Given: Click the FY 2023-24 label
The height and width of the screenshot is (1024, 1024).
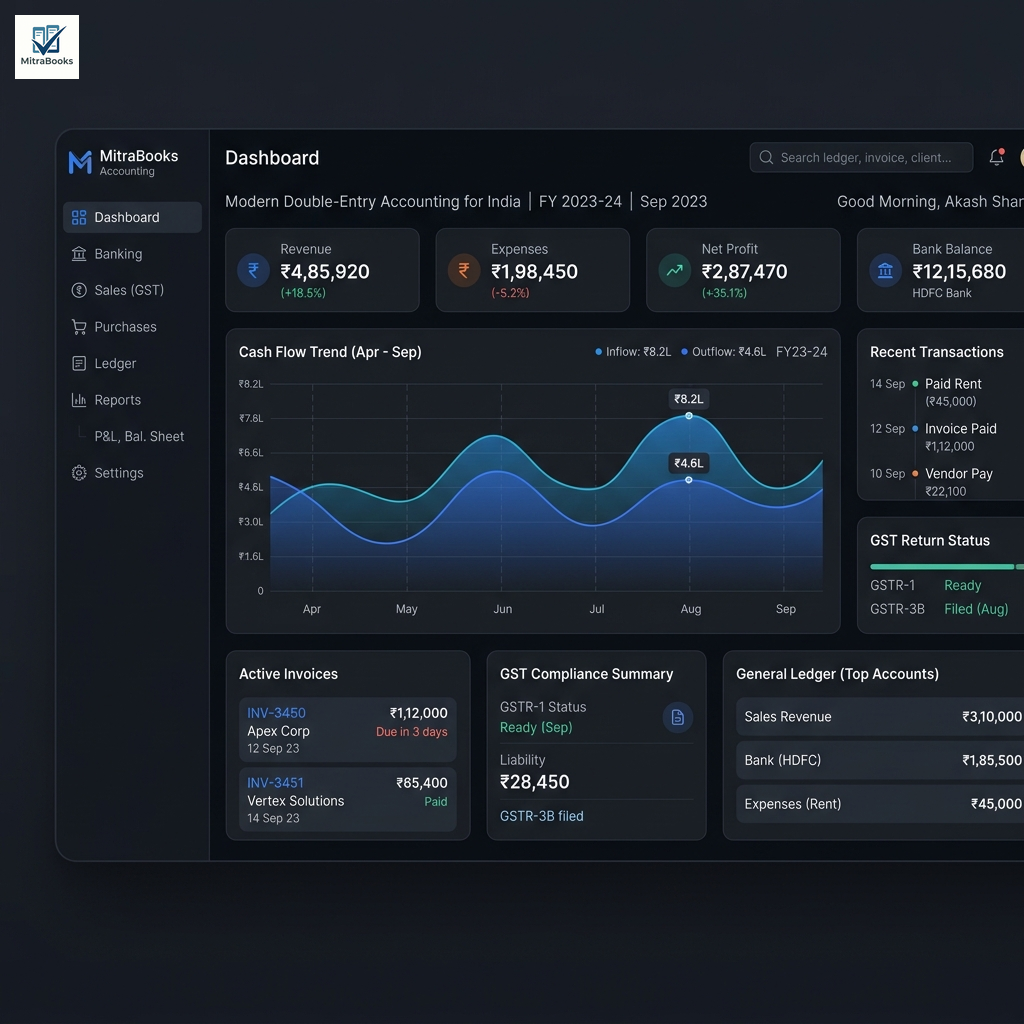Looking at the screenshot, I should [580, 202].
